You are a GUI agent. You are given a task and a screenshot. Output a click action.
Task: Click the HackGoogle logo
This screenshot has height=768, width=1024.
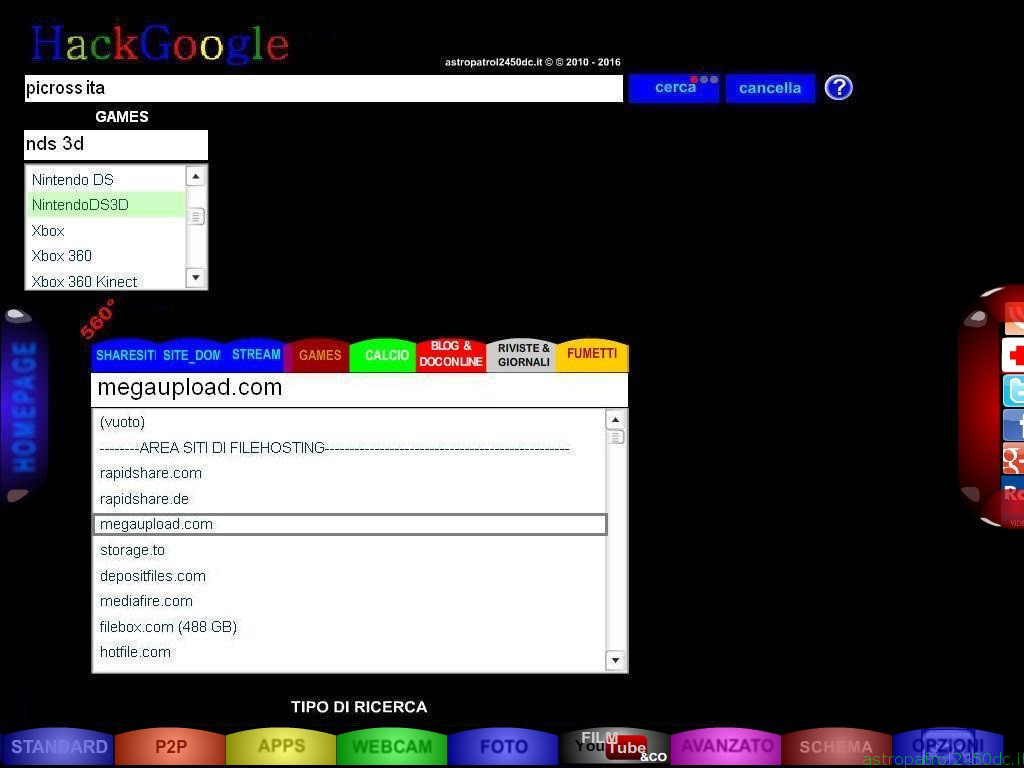tap(160, 44)
